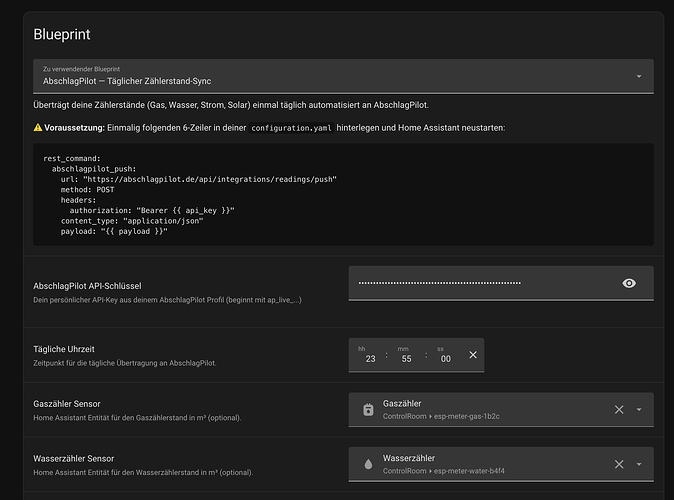Click the rest_command YAML code block
The width and height of the screenshot is (674, 500).
pyautogui.click(x=343, y=194)
